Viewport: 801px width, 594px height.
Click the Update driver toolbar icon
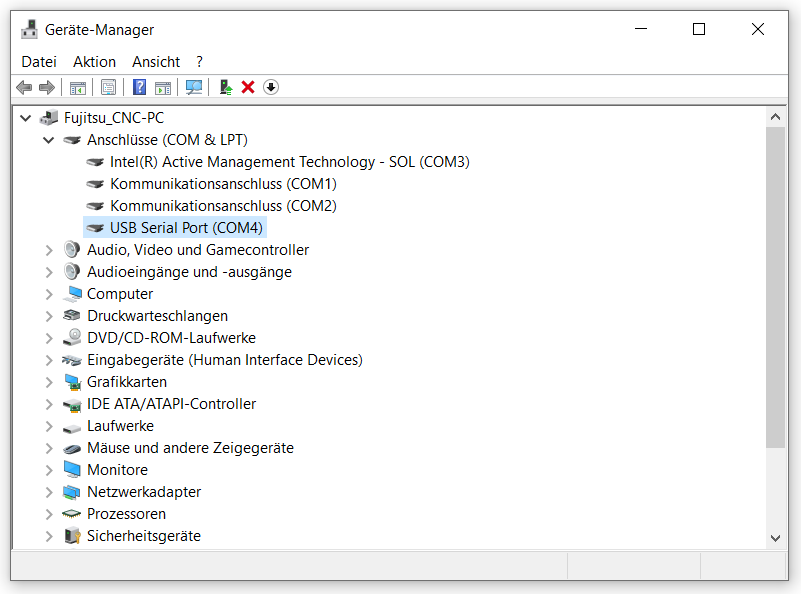tap(225, 87)
